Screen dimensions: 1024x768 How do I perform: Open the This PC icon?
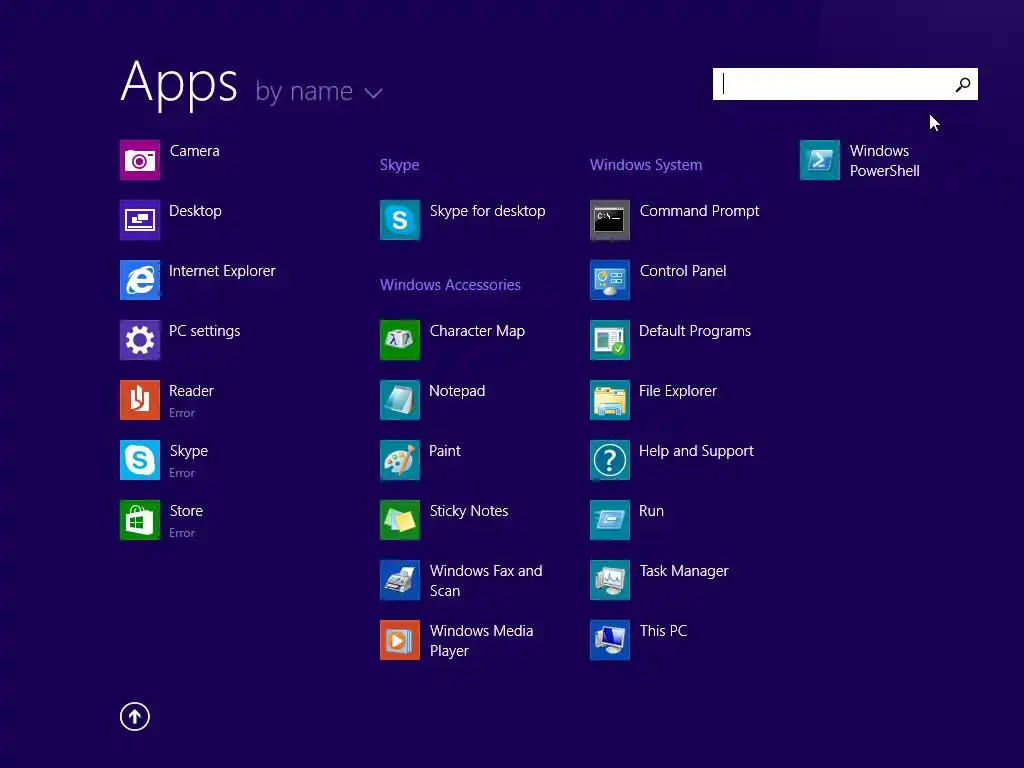coord(610,640)
